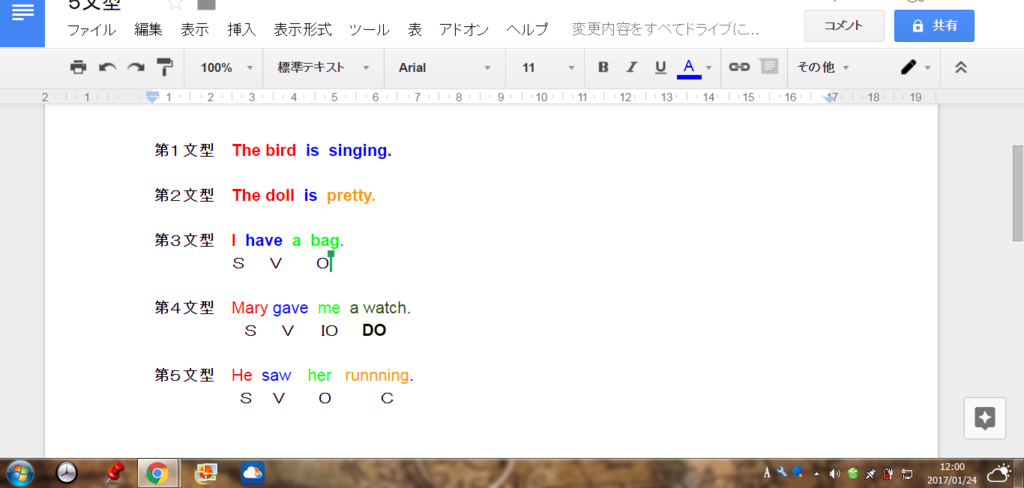Open the ファイル menu

tap(92, 29)
